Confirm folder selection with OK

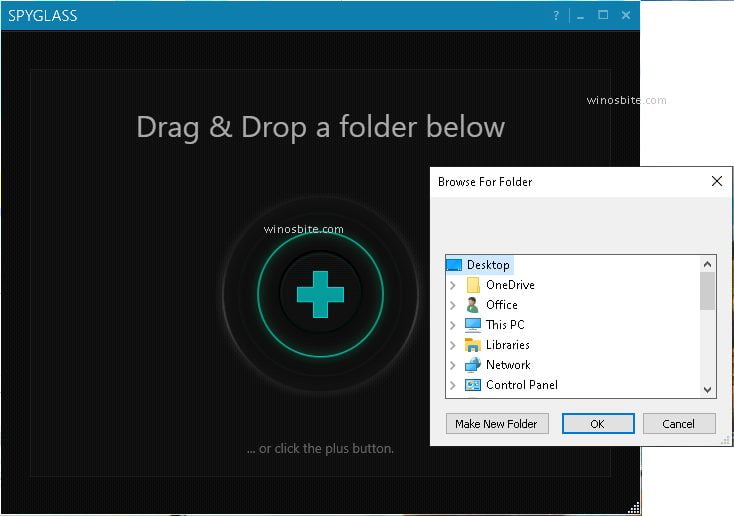pyautogui.click(x=598, y=424)
